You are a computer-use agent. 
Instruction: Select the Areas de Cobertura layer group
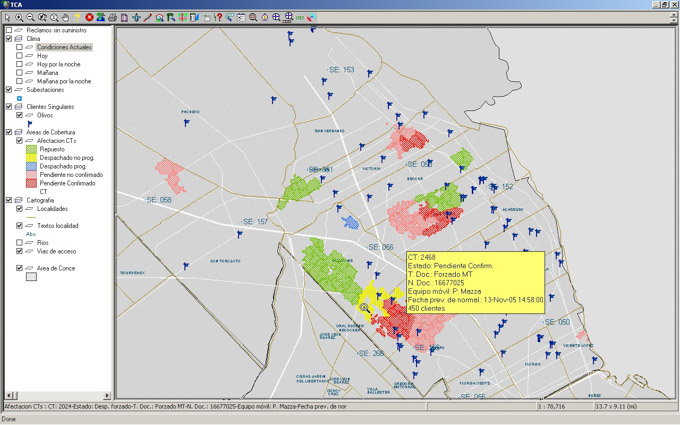[51, 132]
